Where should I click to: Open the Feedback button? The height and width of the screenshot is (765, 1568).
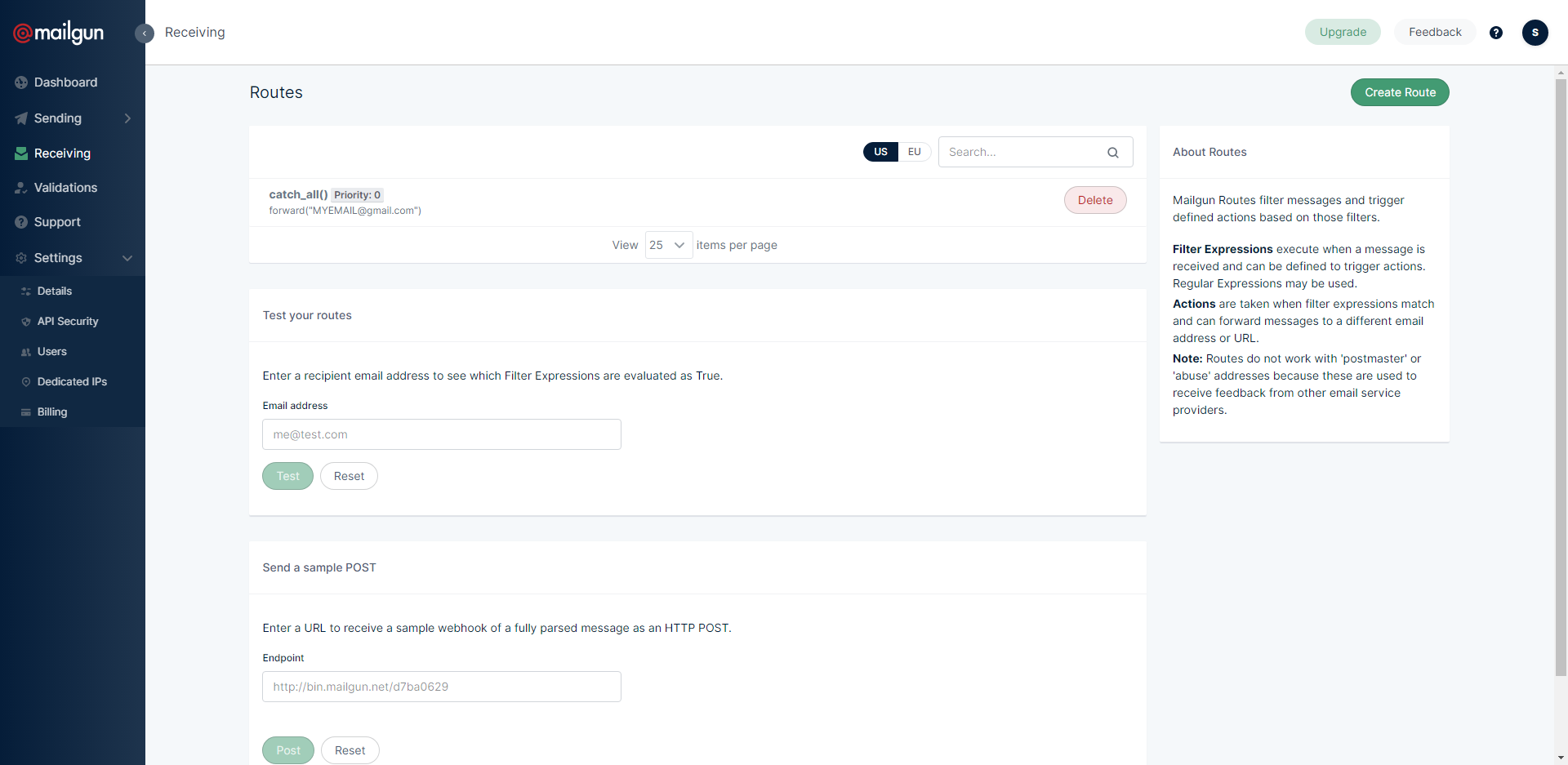[x=1435, y=32]
